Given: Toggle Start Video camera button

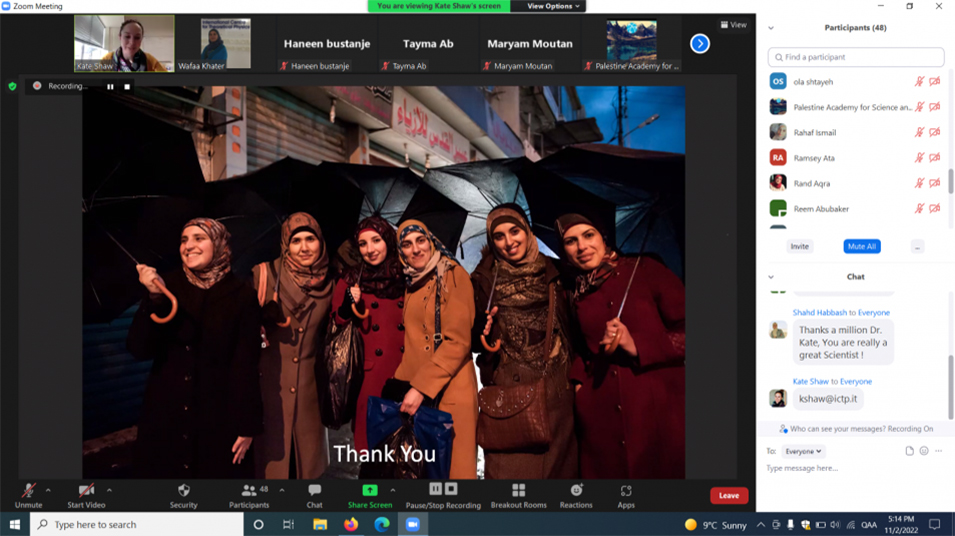Looking at the screenshot, I should 86,491.
